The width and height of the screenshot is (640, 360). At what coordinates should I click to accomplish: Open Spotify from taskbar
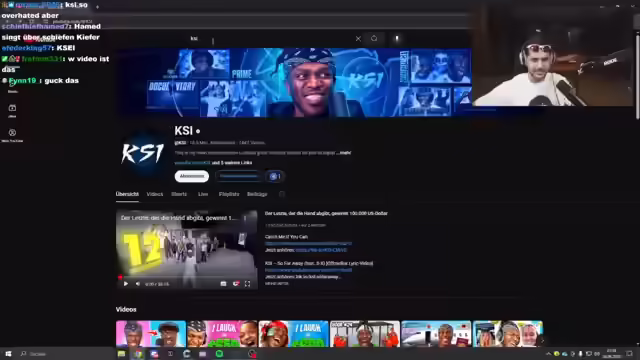(x=219, y=353)
